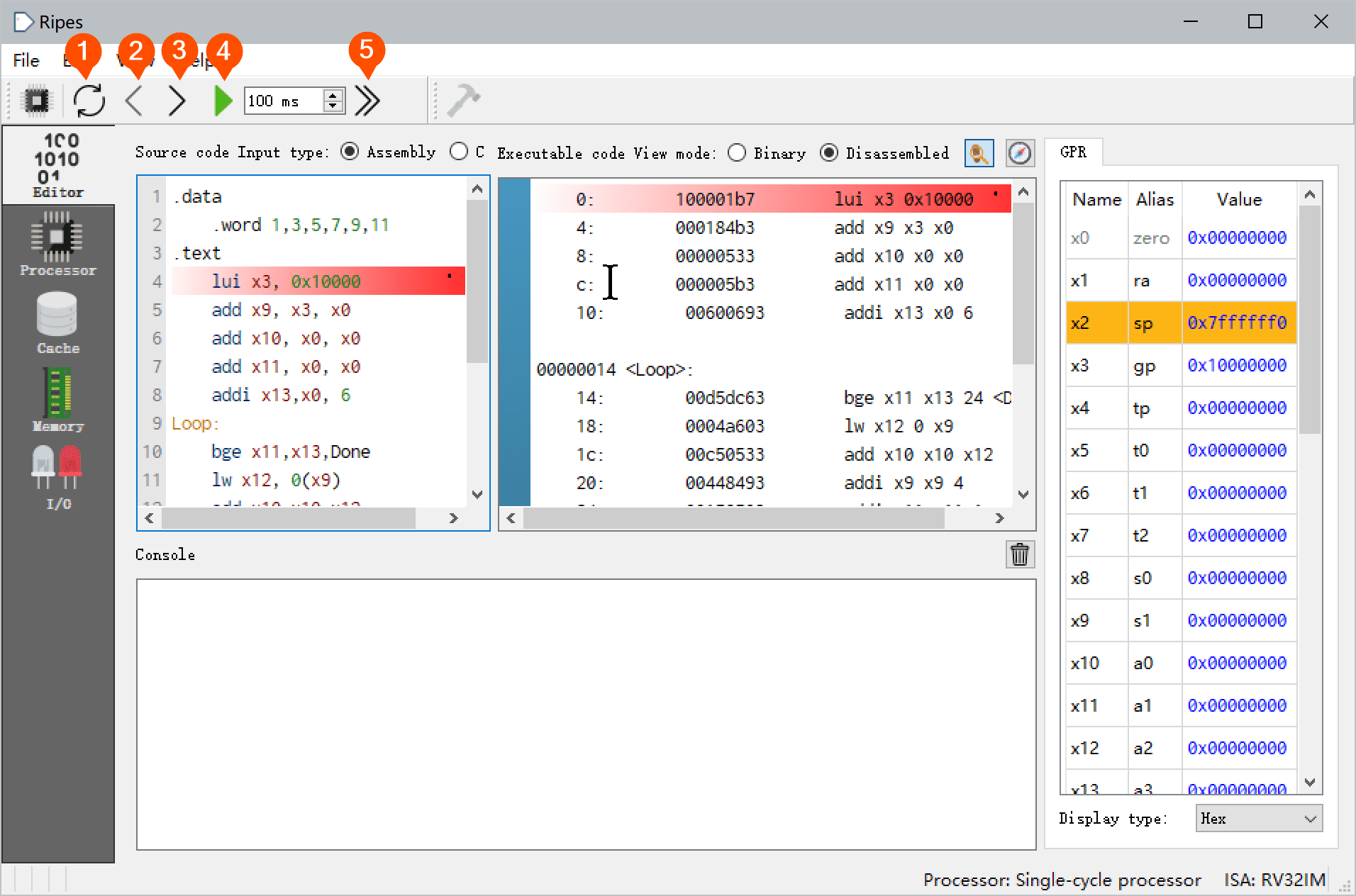
Task: Click source line 'lui x3, 0x10000'
Action: pyautogui.click(x=318, y=281)
